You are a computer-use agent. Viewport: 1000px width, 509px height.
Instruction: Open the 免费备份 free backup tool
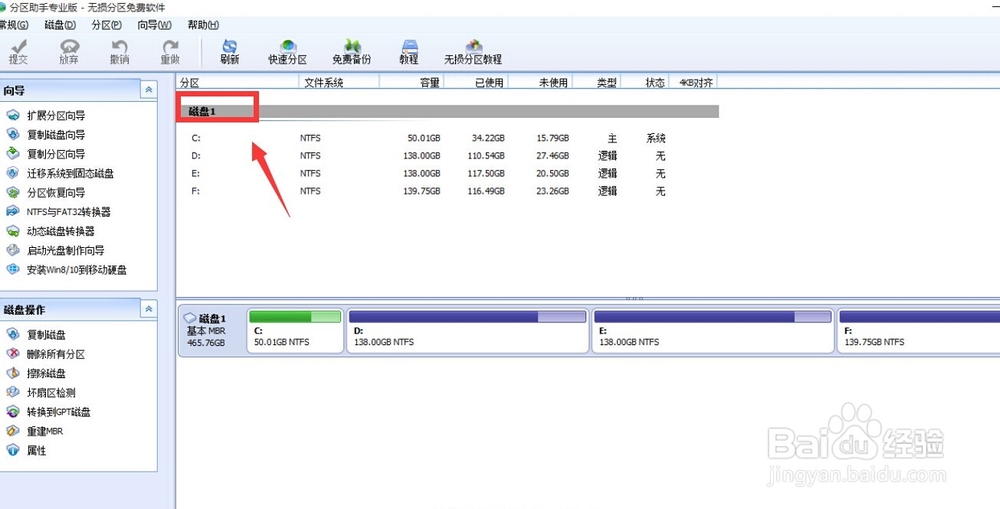351,52
